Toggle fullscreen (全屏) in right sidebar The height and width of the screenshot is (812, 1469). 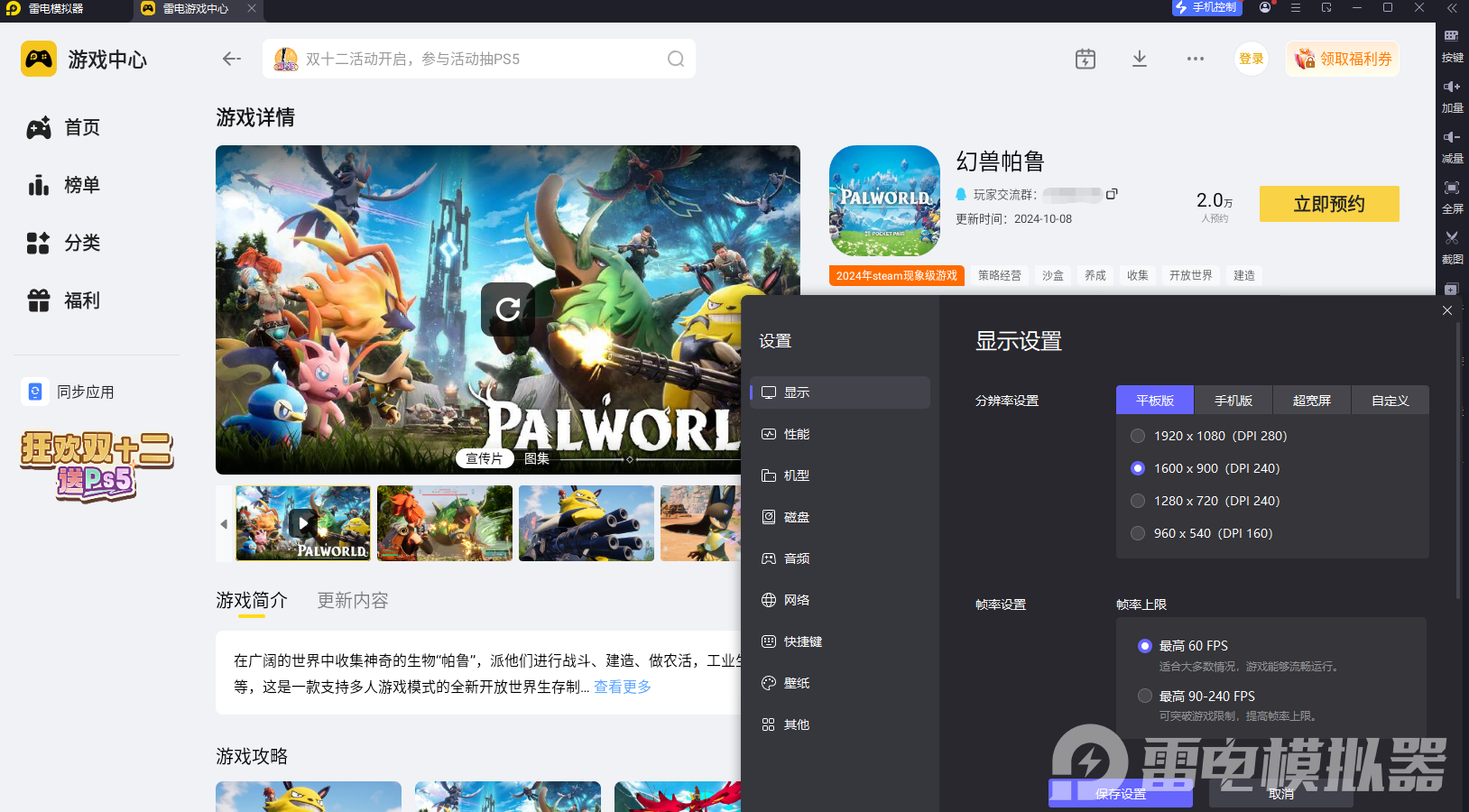[1452, 188]
